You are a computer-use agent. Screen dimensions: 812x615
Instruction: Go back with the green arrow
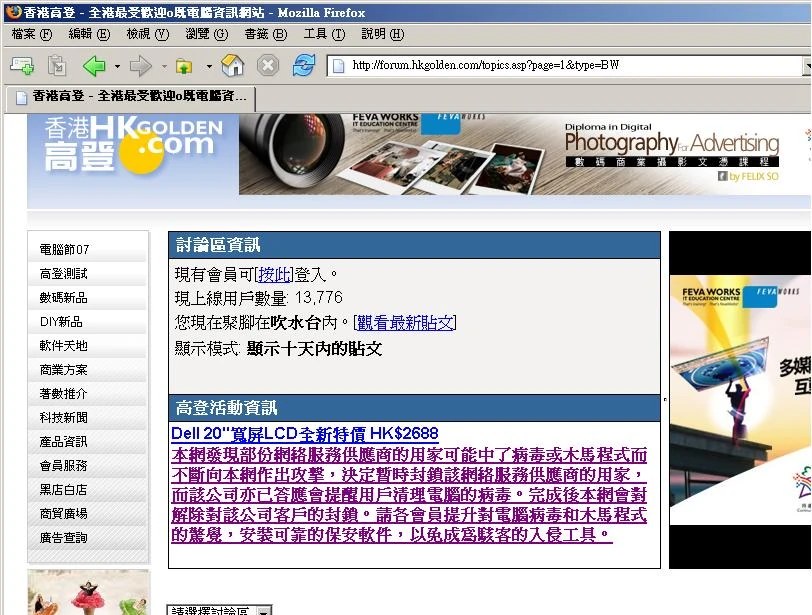tap(94, 66)
